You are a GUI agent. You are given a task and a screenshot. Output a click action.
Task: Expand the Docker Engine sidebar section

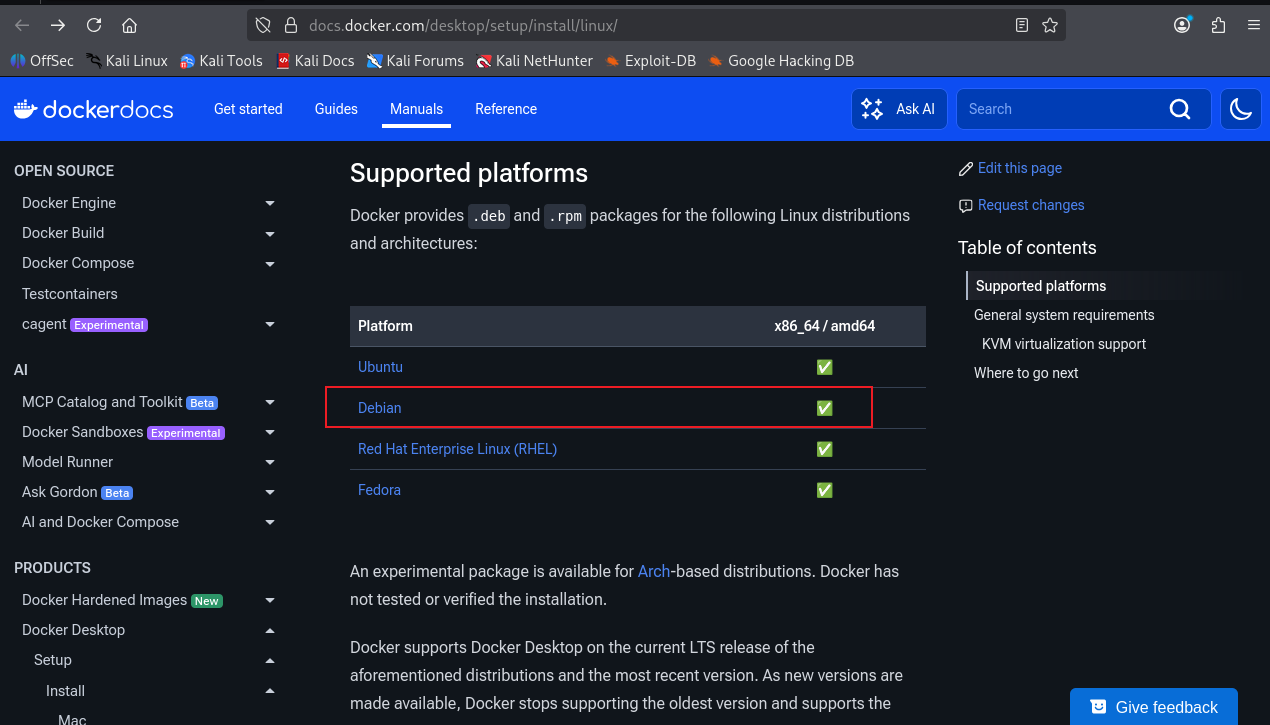pyautogui.click(x=269, y=203)
